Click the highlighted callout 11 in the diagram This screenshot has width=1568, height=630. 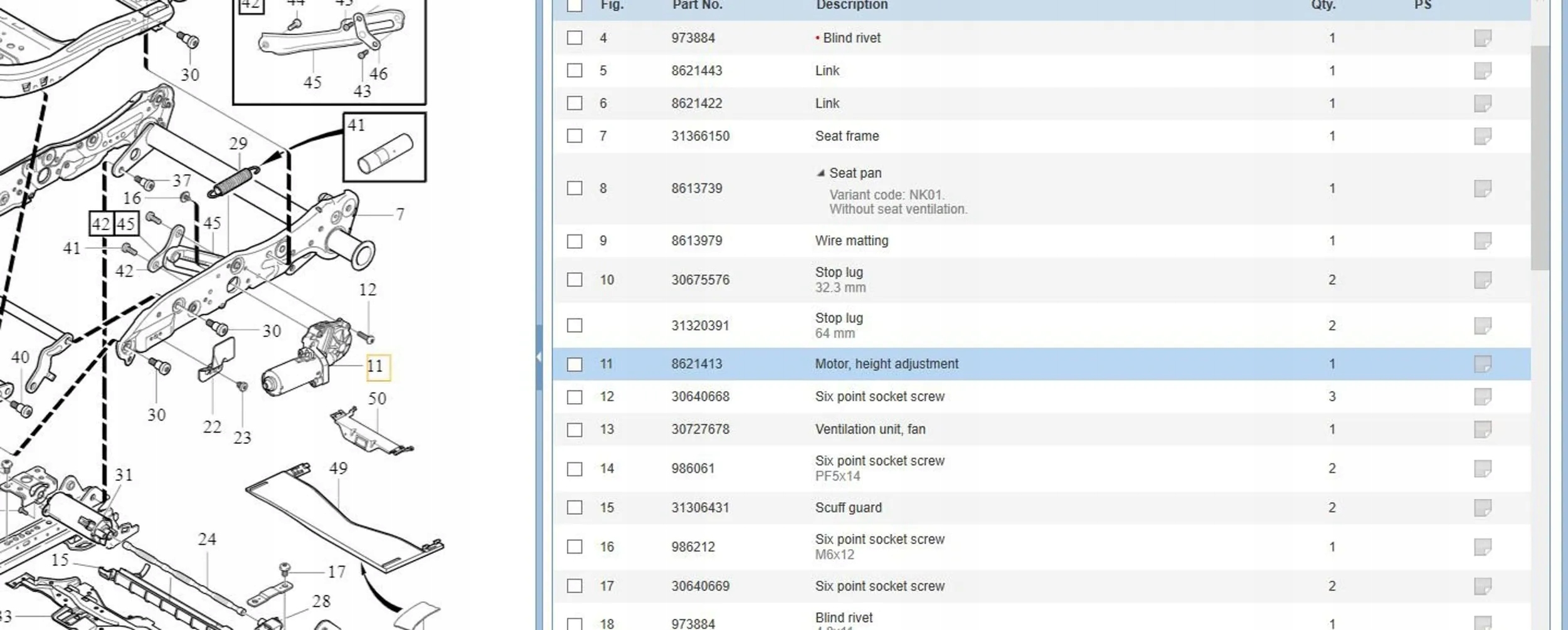[x=378, y=367]
